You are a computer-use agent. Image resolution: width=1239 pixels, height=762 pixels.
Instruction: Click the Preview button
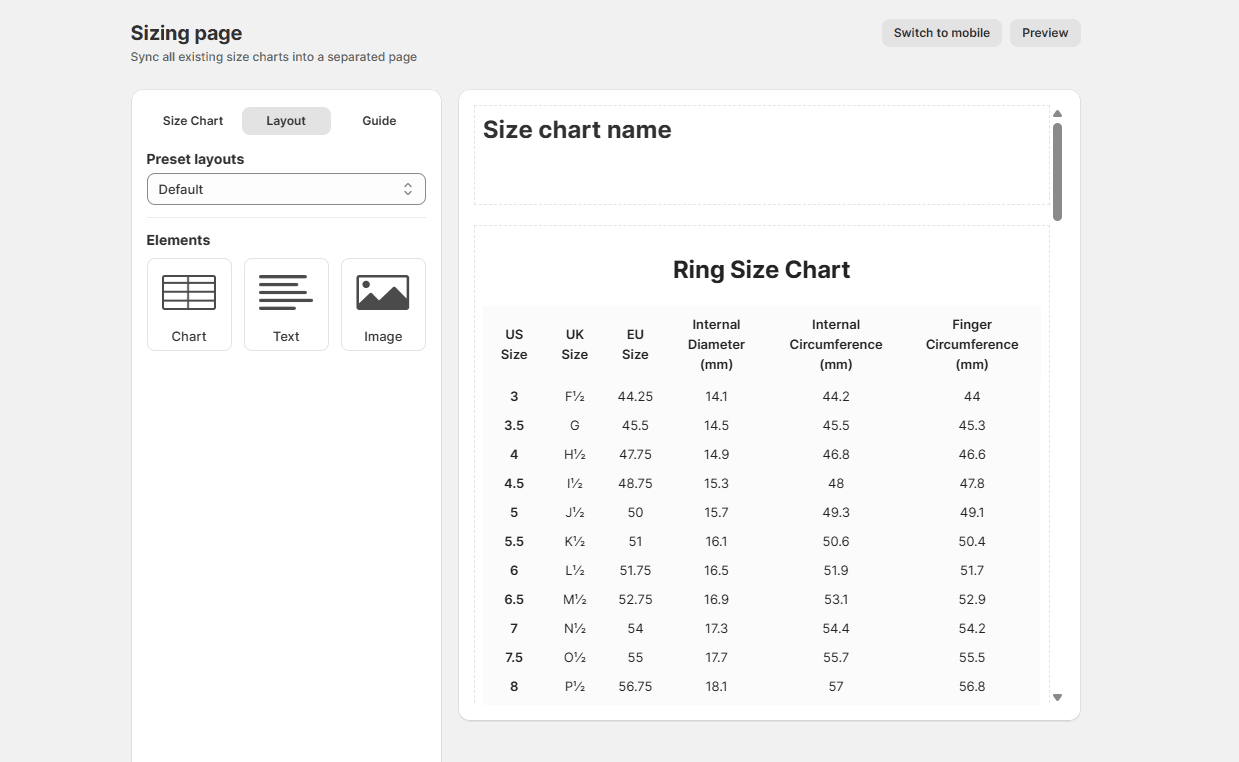1045,33
